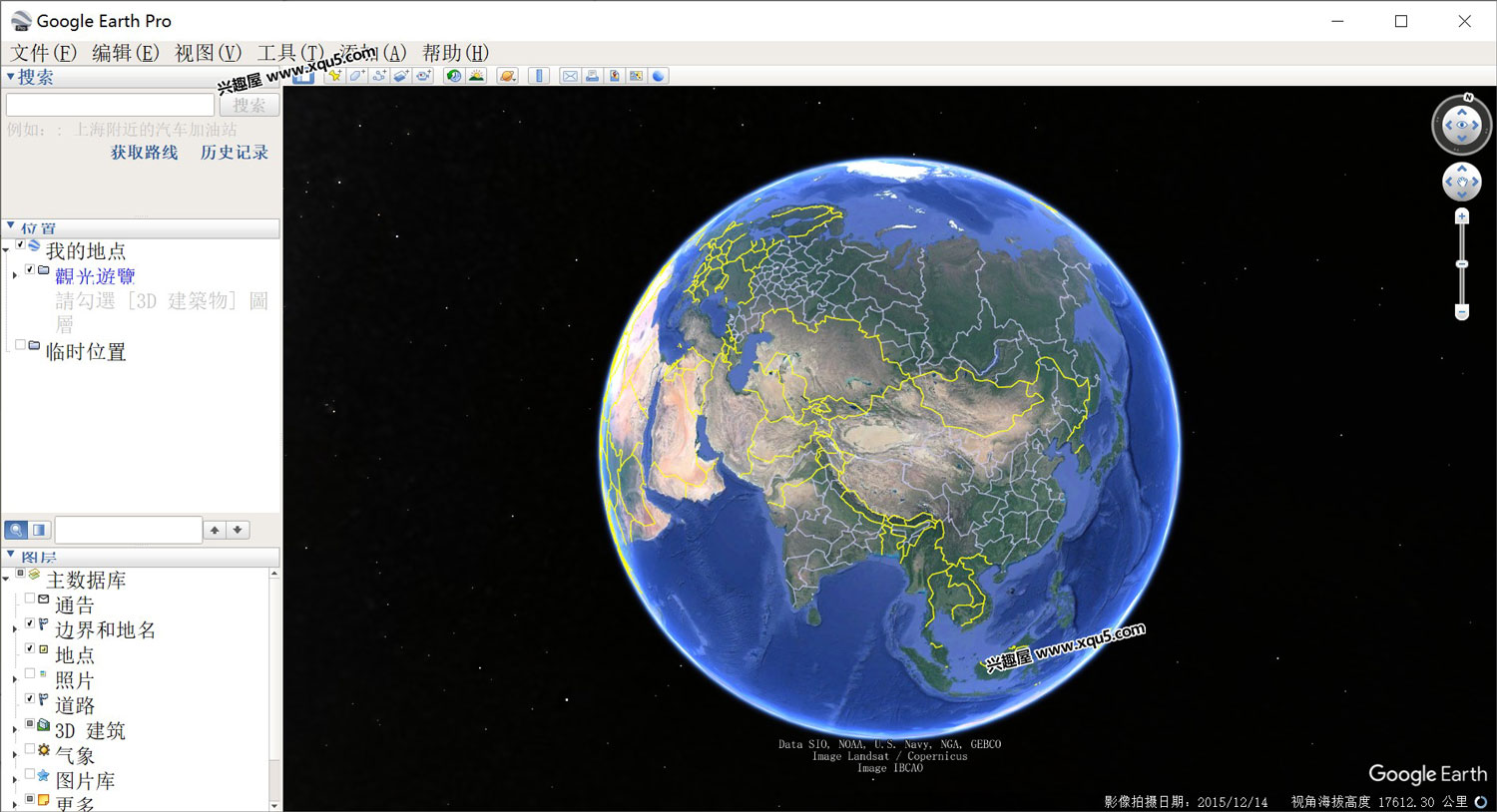
Task: Open the 历史记录 link
Action: [235, 153]
